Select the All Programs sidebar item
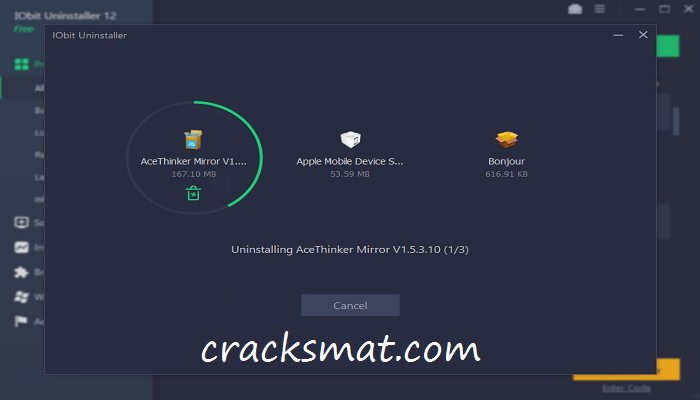 click(39, 88)
